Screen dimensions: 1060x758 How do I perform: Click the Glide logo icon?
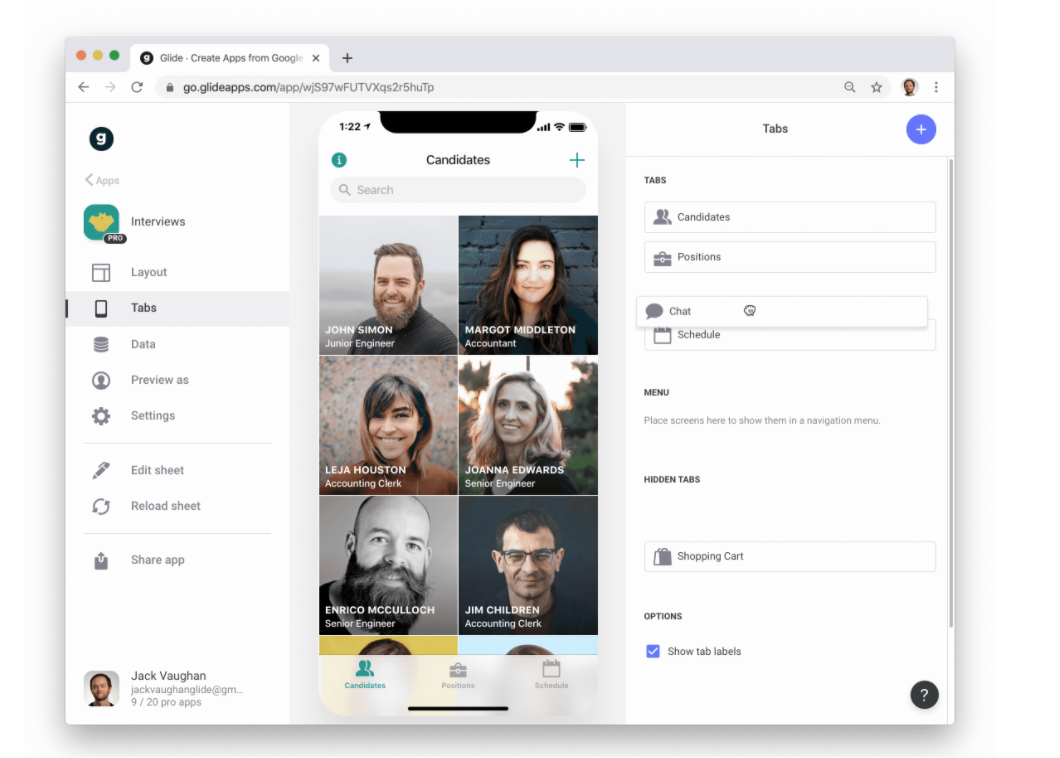(101, 139)
